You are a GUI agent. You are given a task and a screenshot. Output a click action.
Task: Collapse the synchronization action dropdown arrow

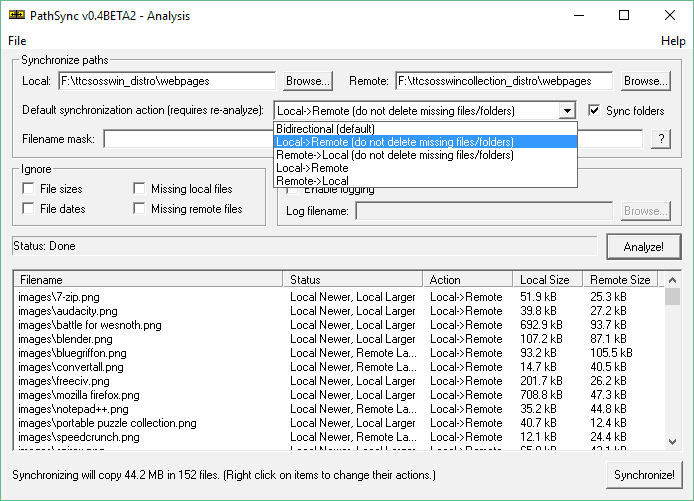[568, 111]
